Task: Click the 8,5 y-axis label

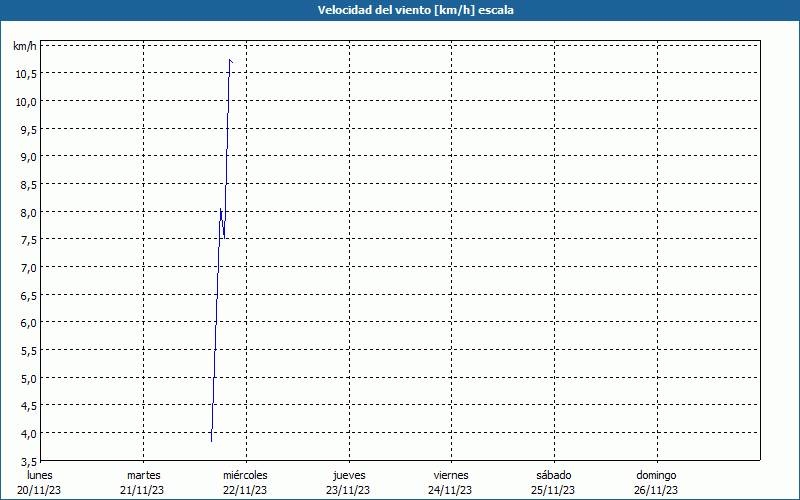Action: [28, 185]
